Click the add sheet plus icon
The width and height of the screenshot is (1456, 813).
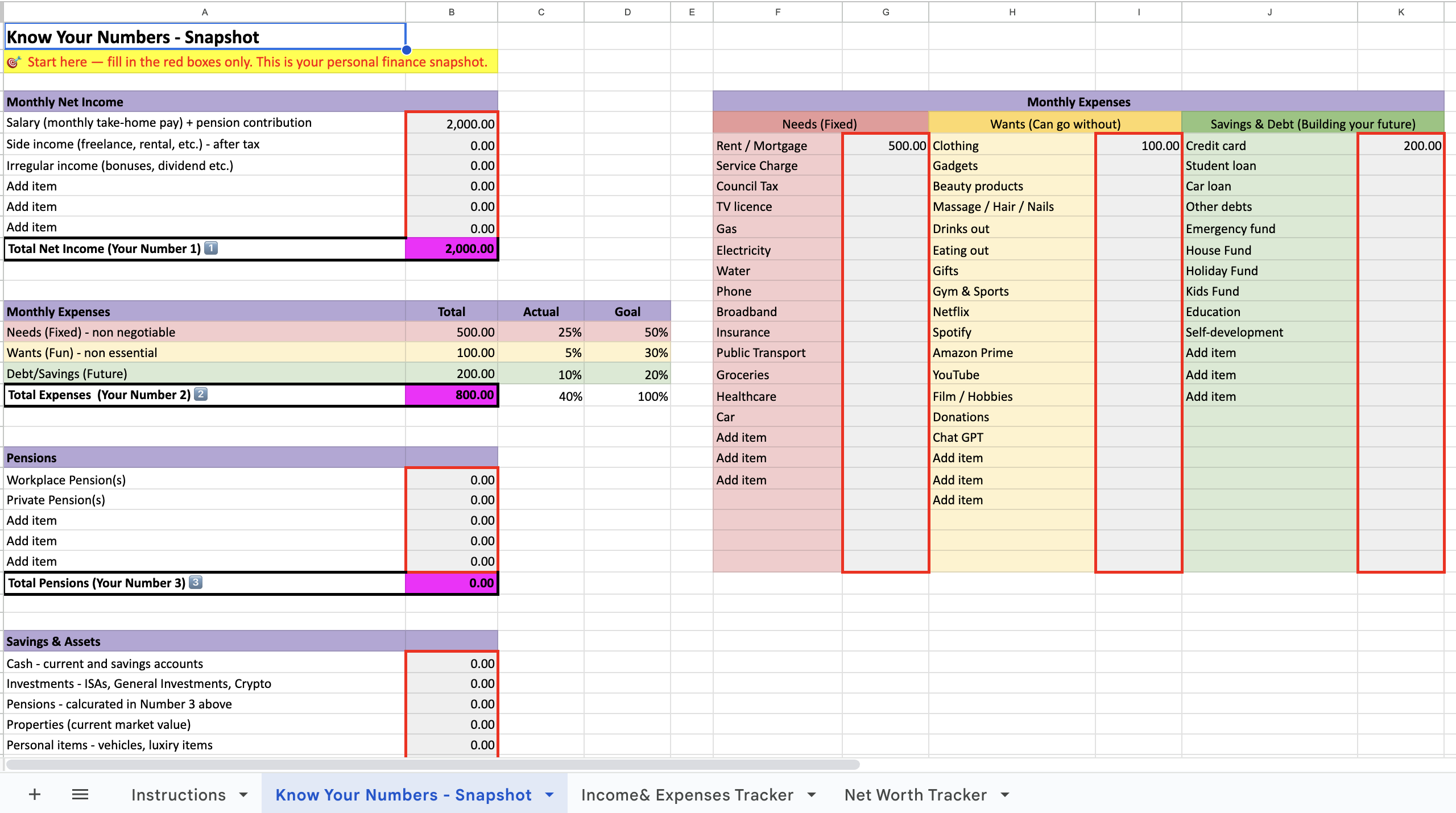pos(35,794)
